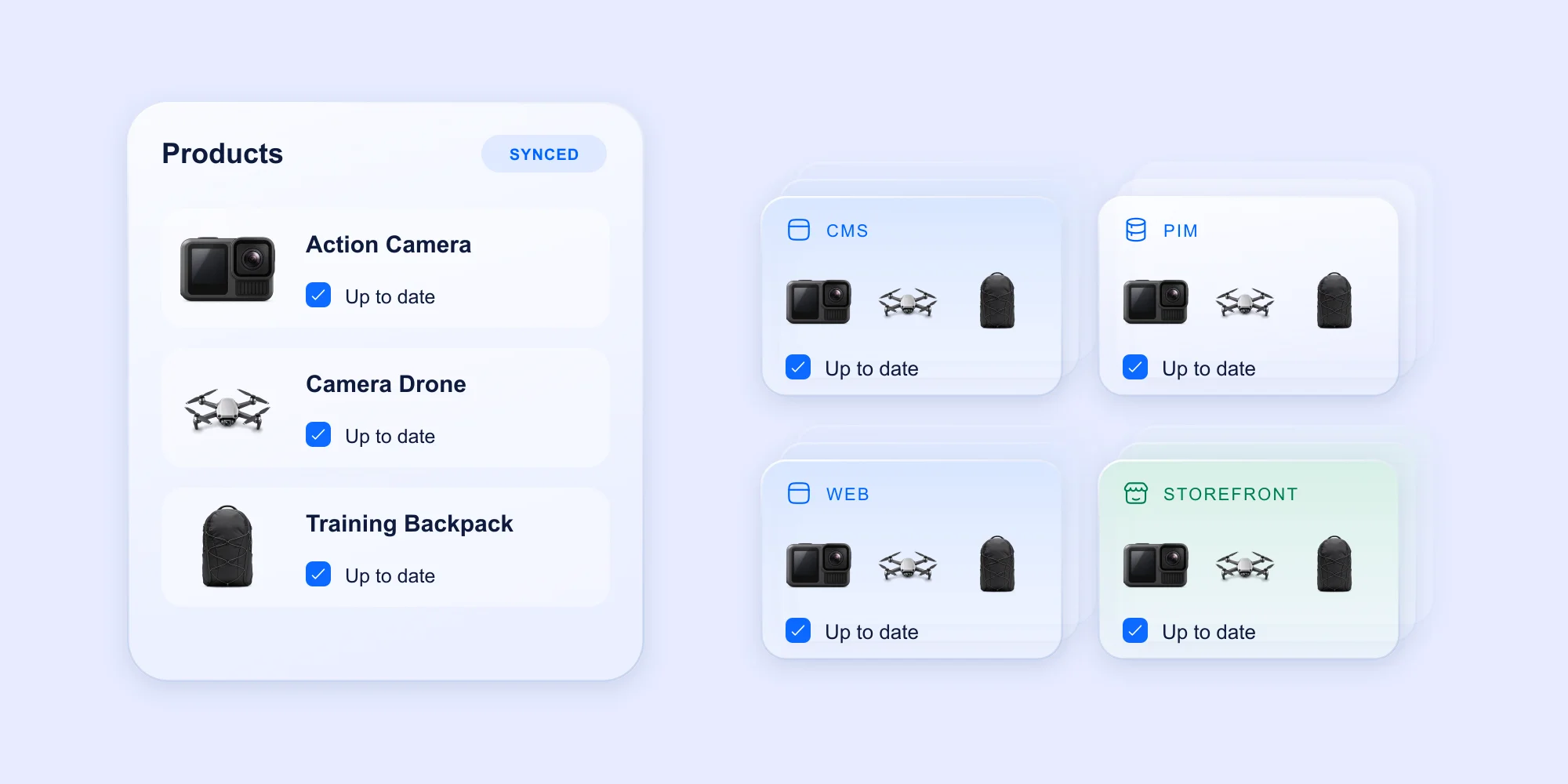Select the action camera in WEB card

(818, 564)
